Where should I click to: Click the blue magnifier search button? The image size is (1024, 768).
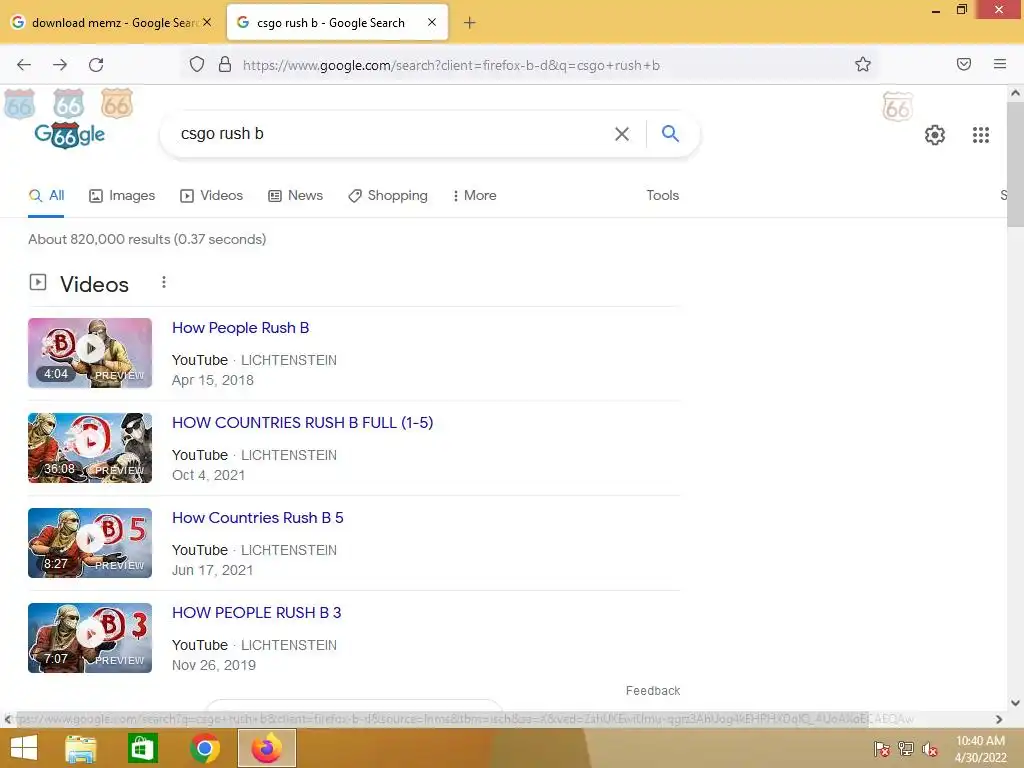click(x=670, y=133)
